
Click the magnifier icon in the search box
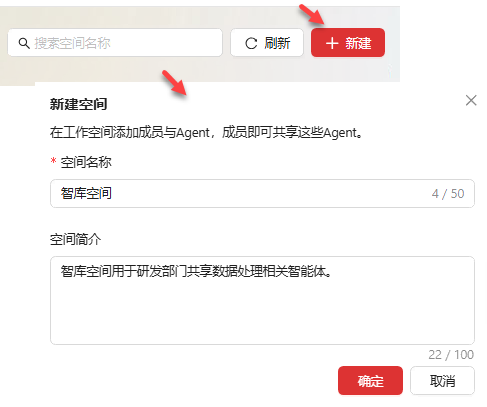coord(24,43)
